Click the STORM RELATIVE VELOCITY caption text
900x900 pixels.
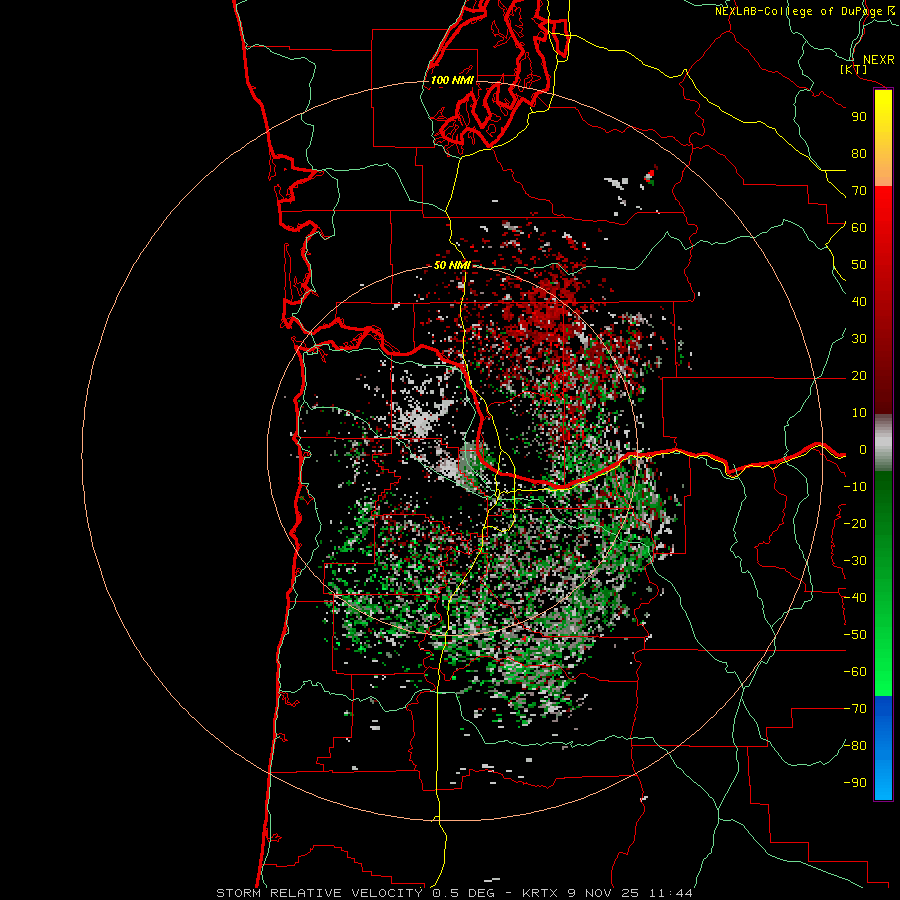click(319, 893)
